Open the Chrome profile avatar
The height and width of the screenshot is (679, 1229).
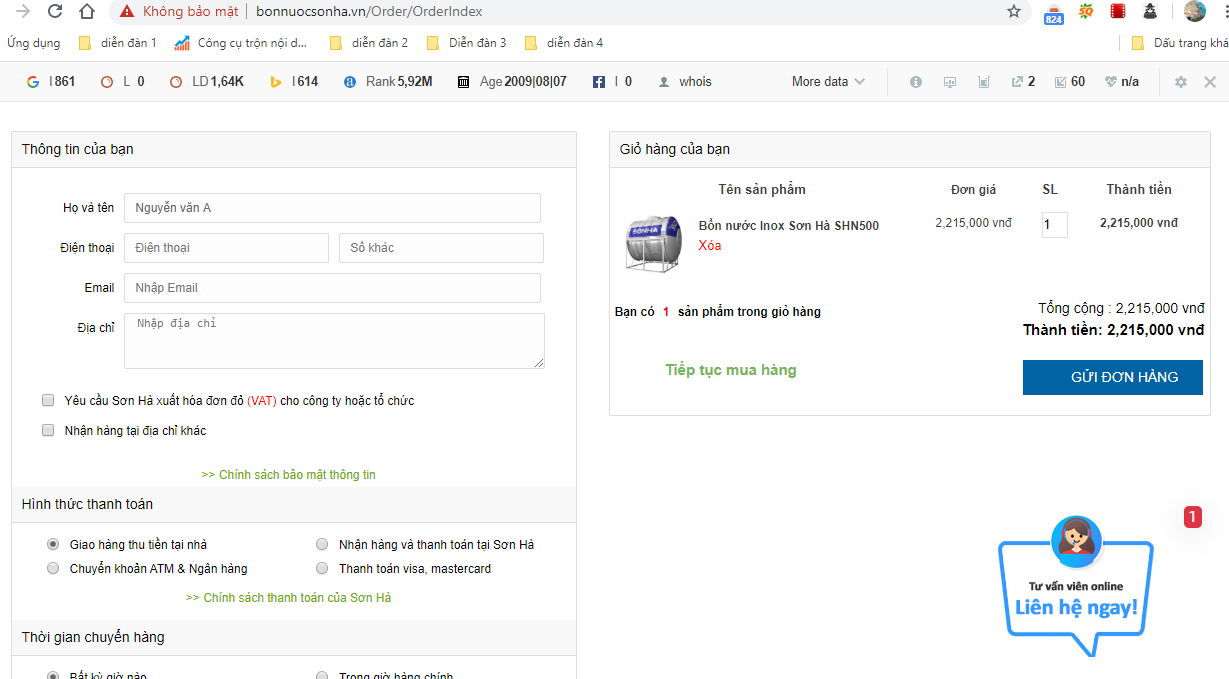pos(1195,12)
